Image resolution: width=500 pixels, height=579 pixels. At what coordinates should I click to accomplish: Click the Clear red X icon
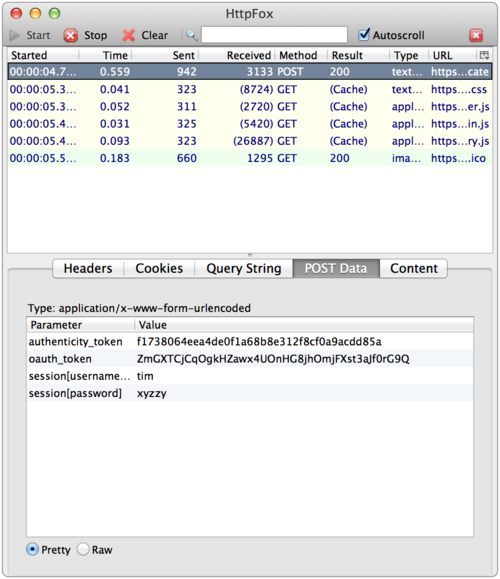[x=129, y=35]
